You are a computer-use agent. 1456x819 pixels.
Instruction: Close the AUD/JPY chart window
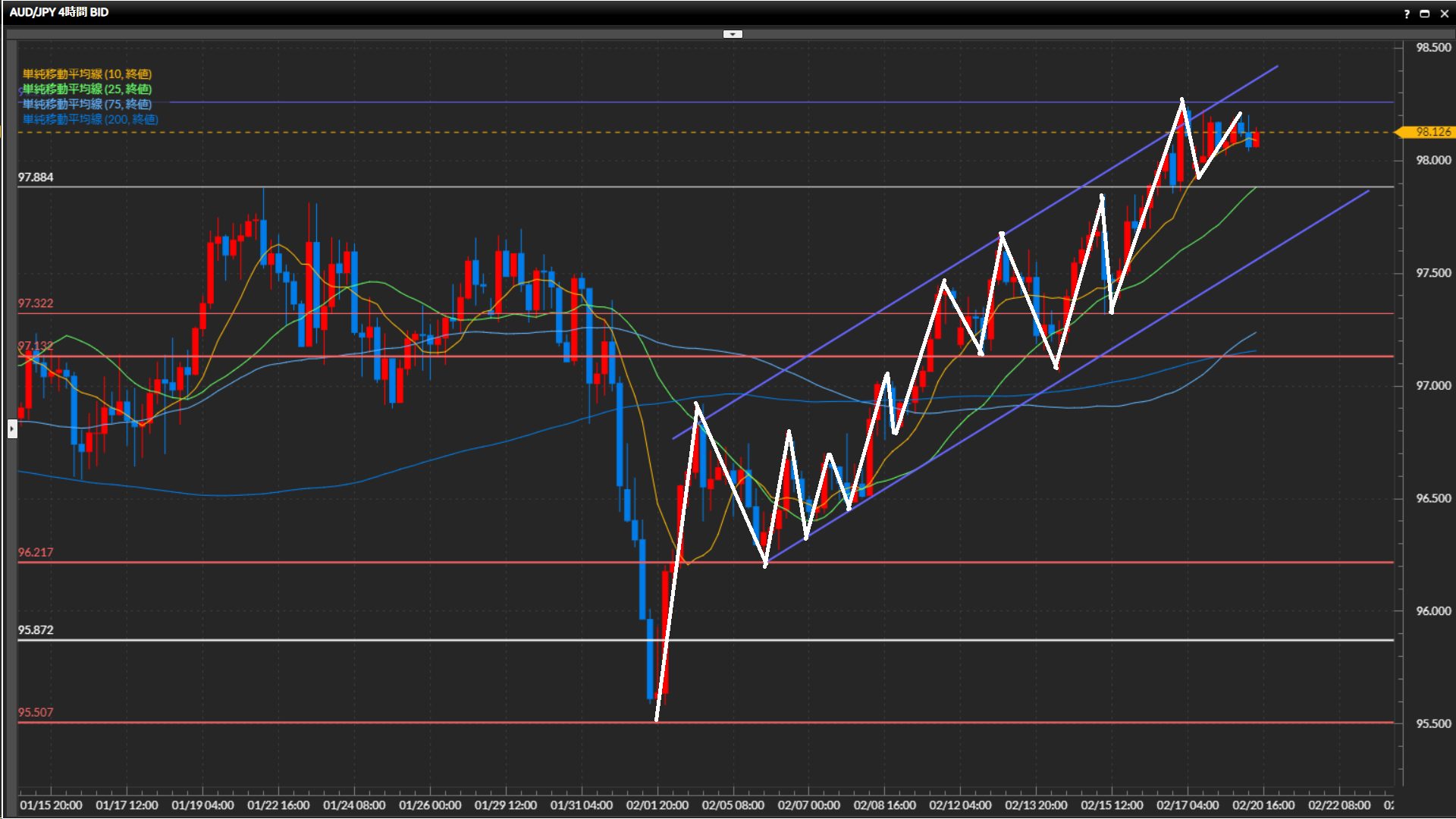(x=1444, y=13)
